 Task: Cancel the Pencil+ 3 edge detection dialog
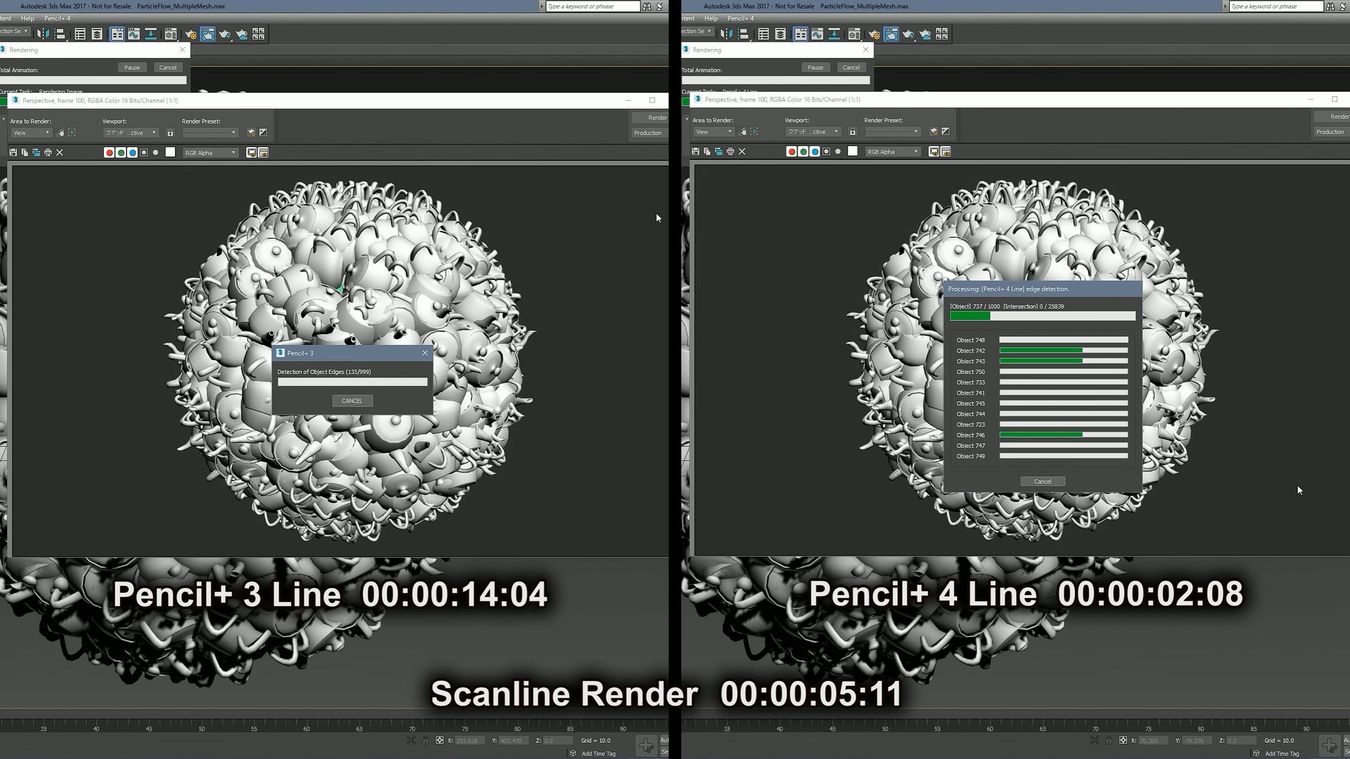point(352,400)
